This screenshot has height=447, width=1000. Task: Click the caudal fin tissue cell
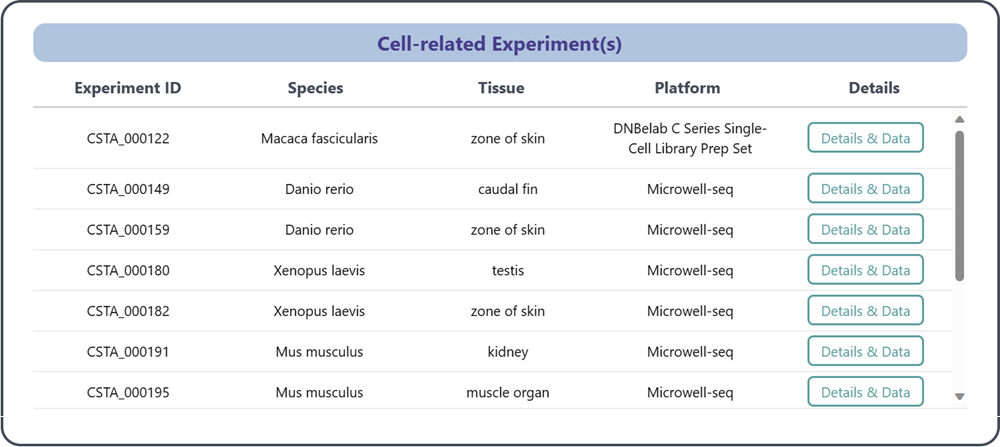tap(508, 189)
